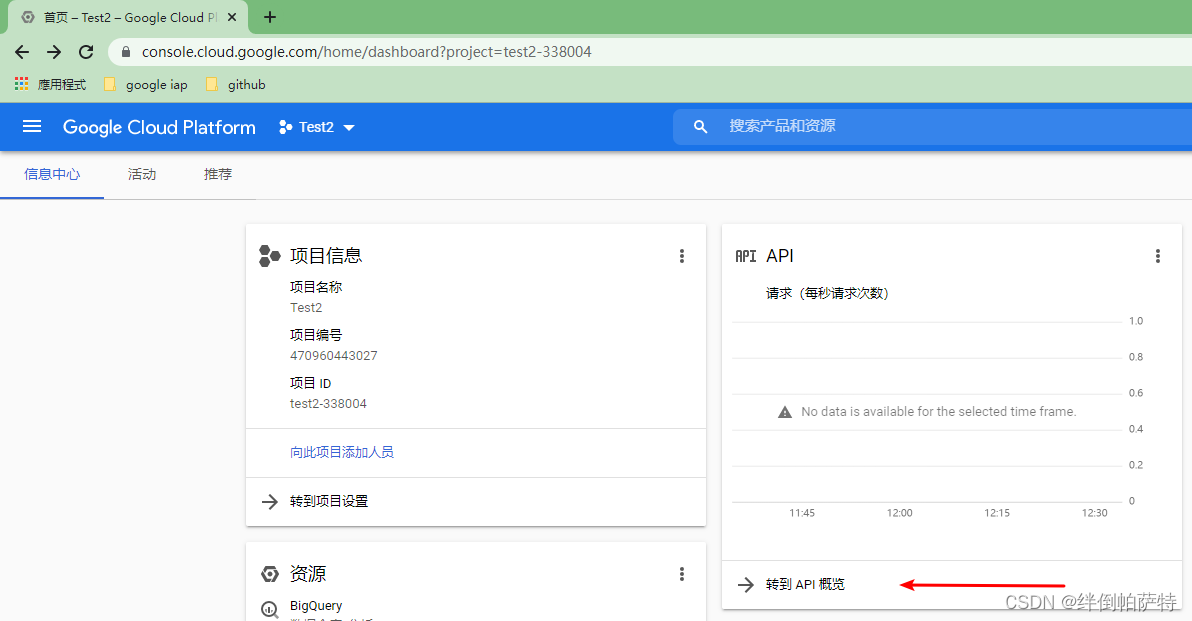
Task: Click the arrow icon beside 转到 API 概览
Action: [746, 584]
